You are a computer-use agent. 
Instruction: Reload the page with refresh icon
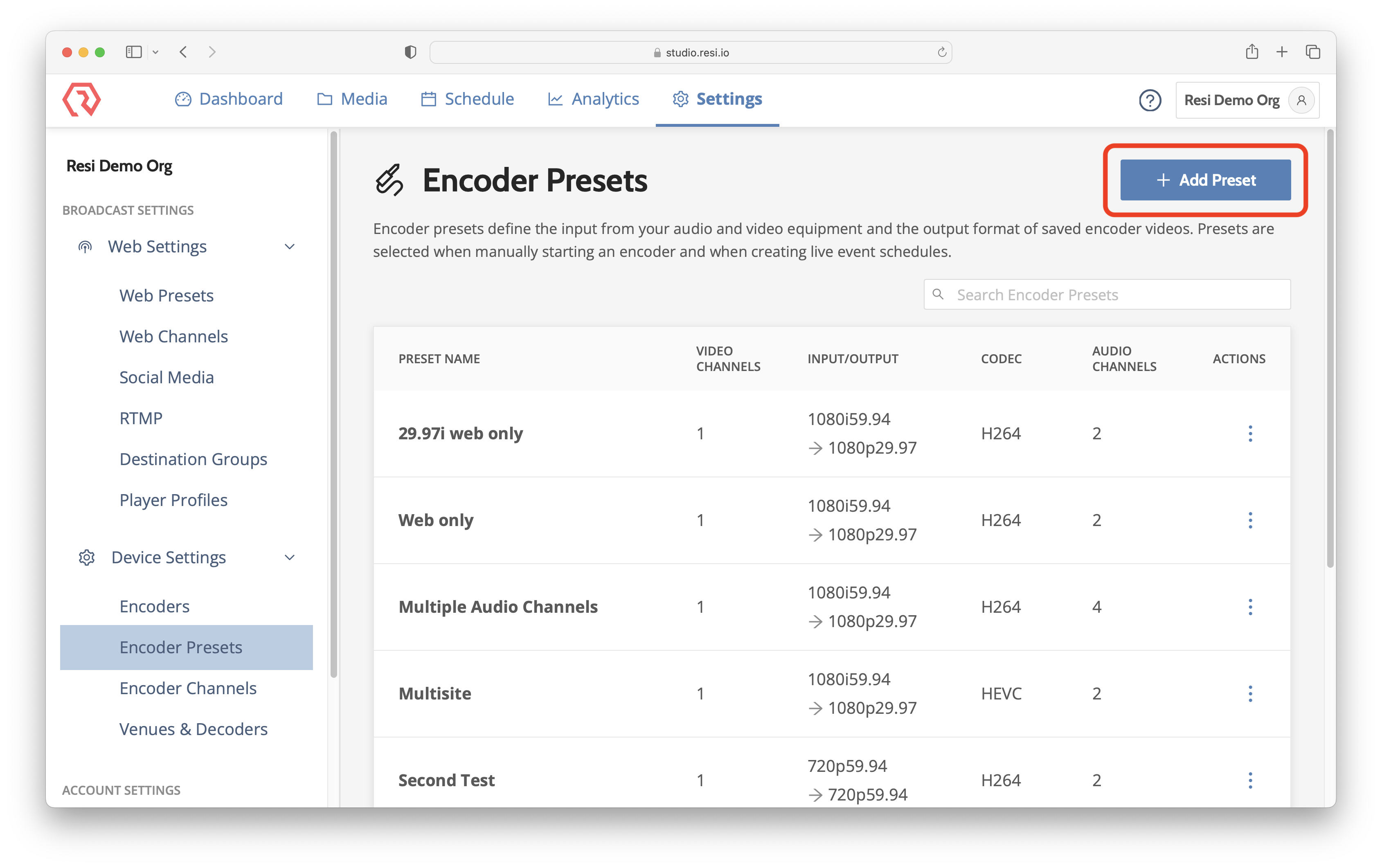[x=941, y=52]
